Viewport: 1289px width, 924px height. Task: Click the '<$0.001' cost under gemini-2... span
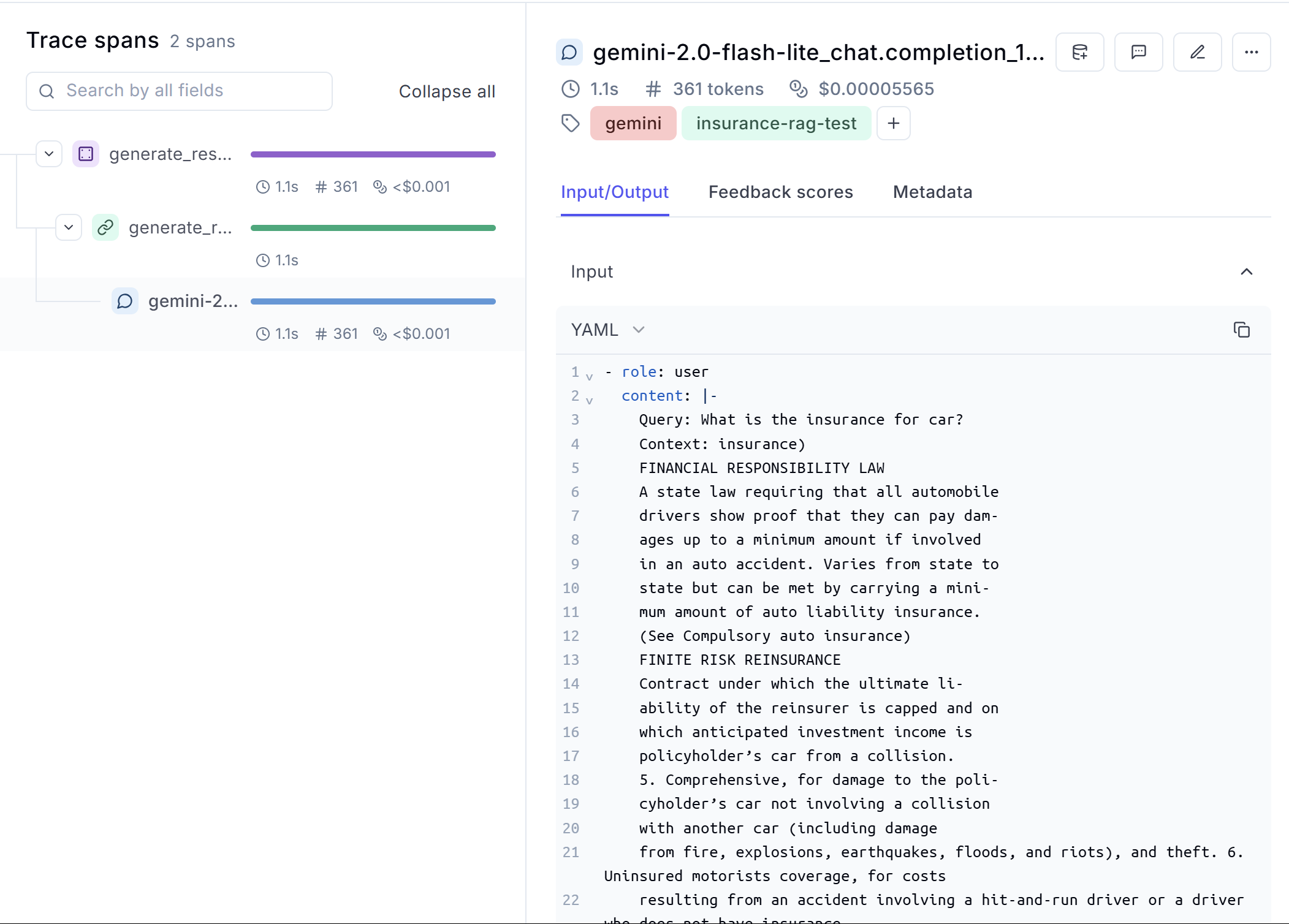[x=412, y=334]
